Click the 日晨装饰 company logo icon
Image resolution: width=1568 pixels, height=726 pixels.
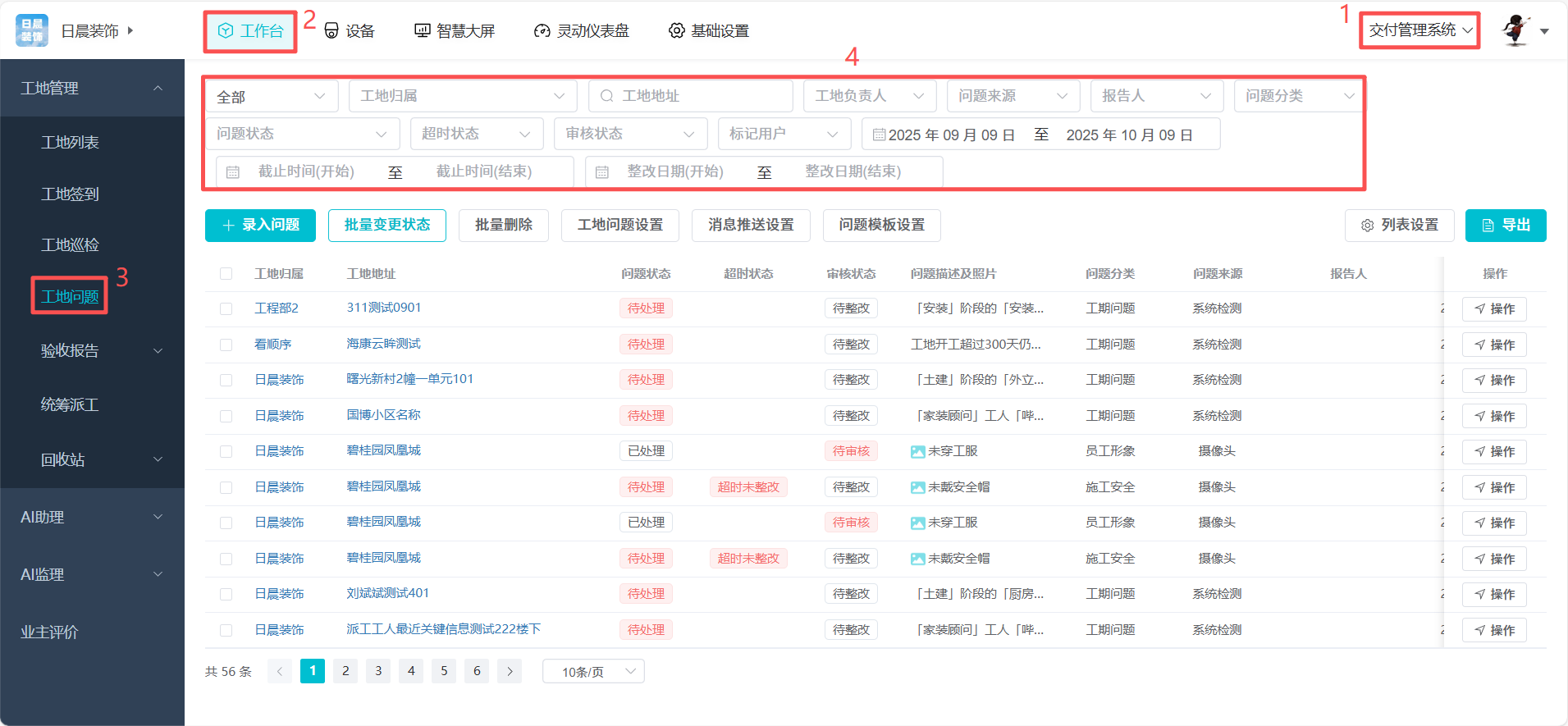32,30
